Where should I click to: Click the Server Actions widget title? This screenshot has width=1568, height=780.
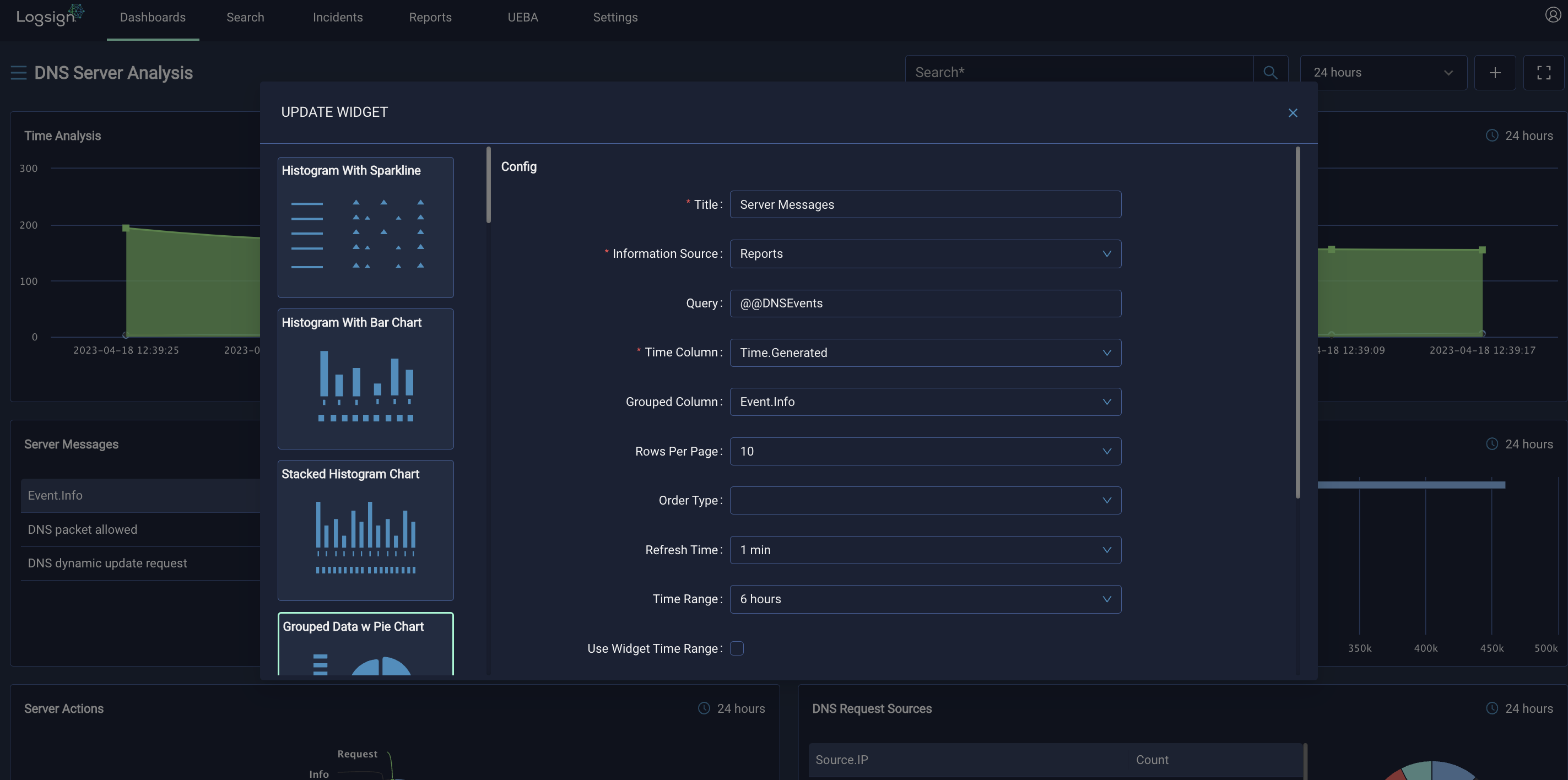pos(64,709)
